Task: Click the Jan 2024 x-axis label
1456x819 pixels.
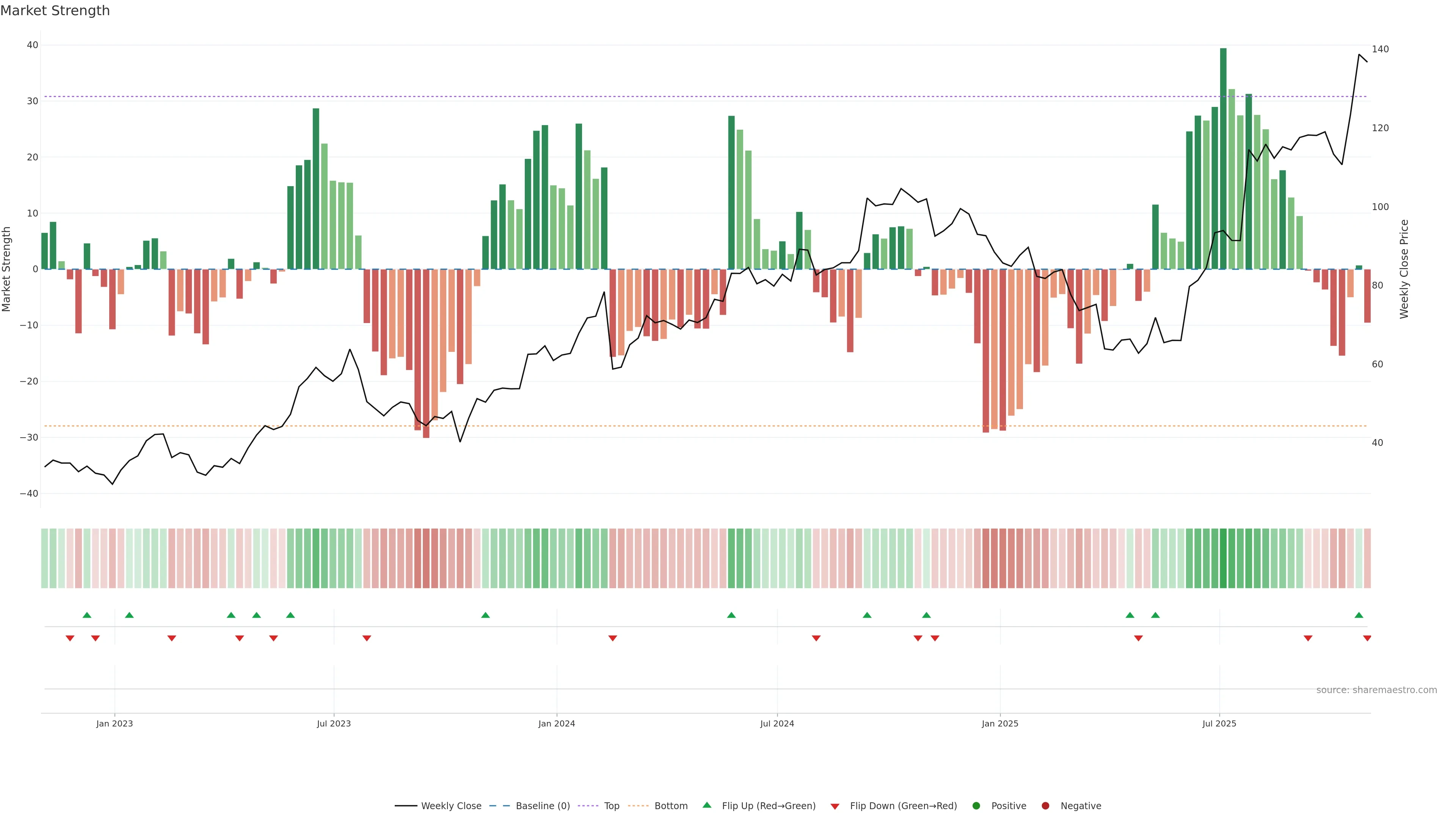Action: coord(556,723)
